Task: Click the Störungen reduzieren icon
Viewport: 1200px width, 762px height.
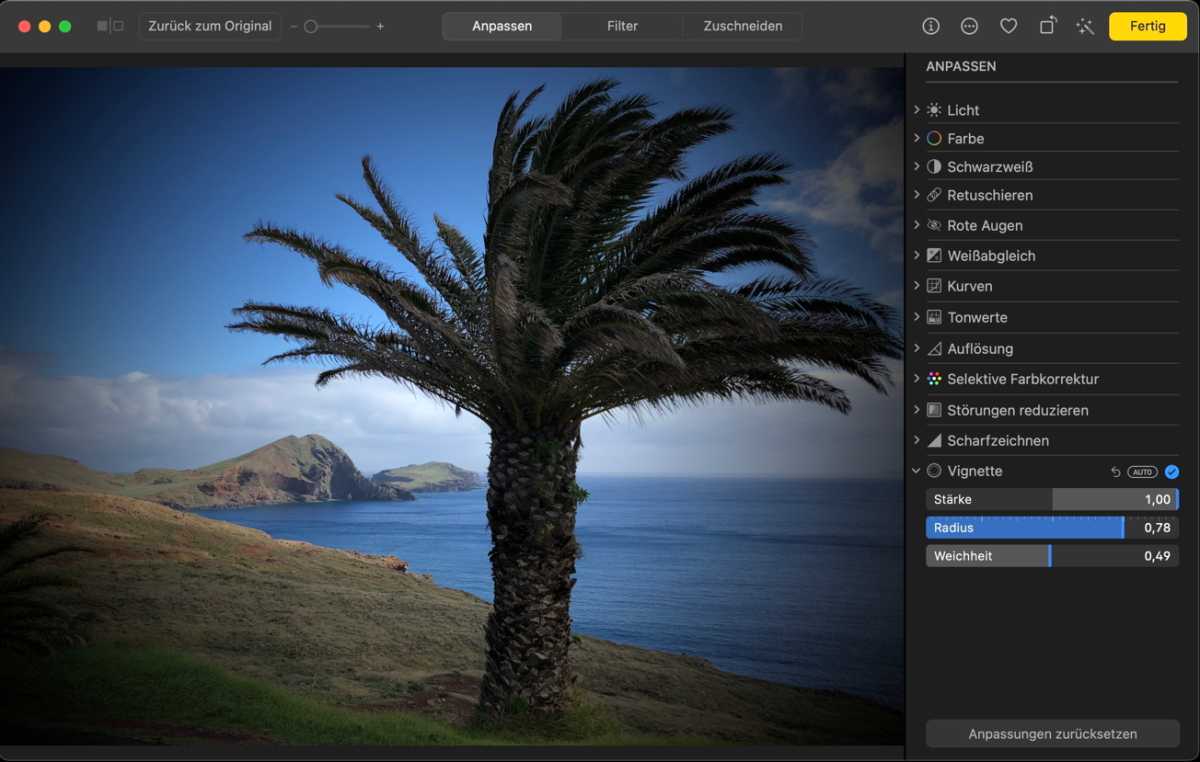Action: (934, 410)
